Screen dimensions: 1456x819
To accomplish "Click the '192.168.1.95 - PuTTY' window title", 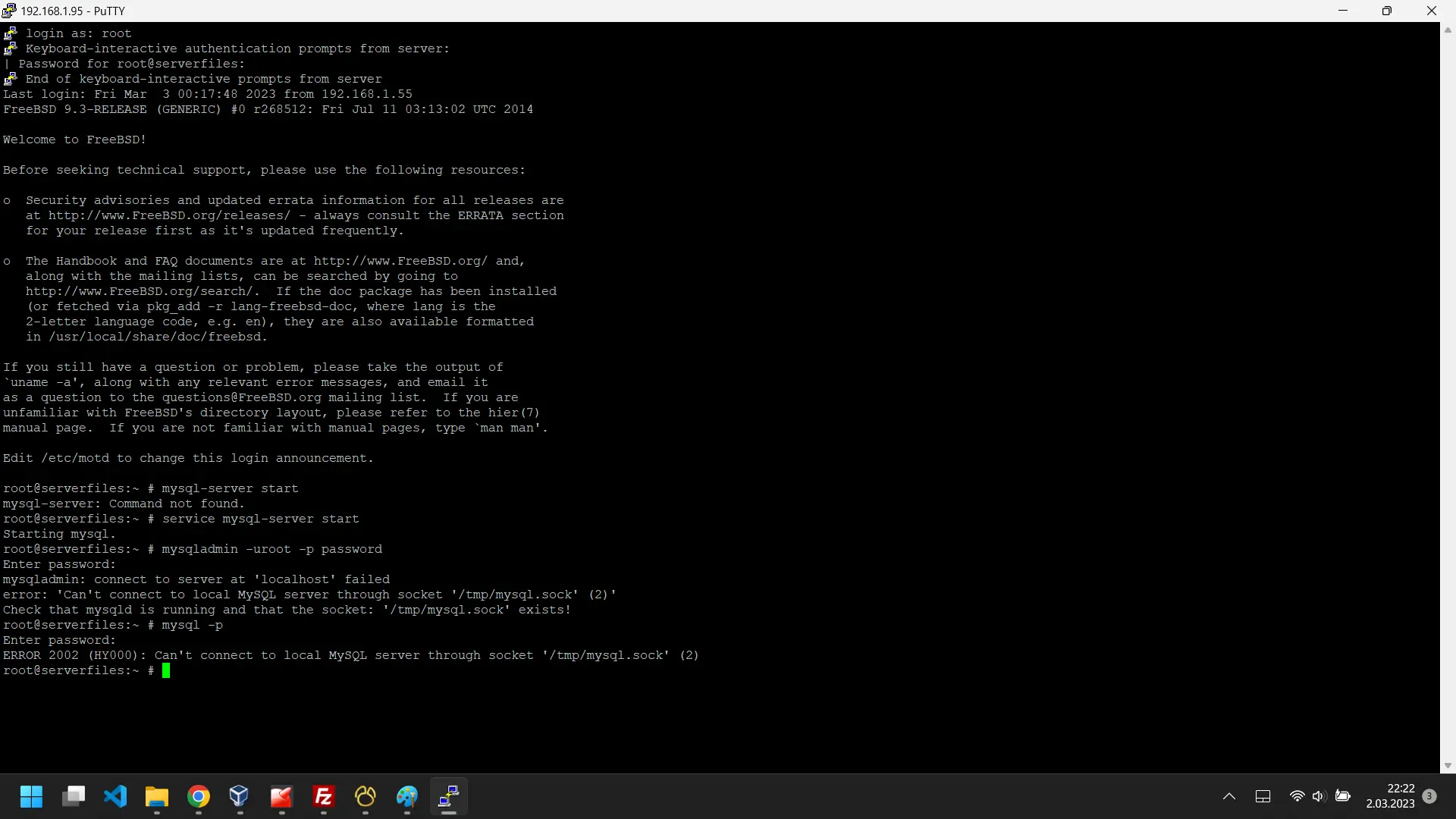I will [73, 11].
